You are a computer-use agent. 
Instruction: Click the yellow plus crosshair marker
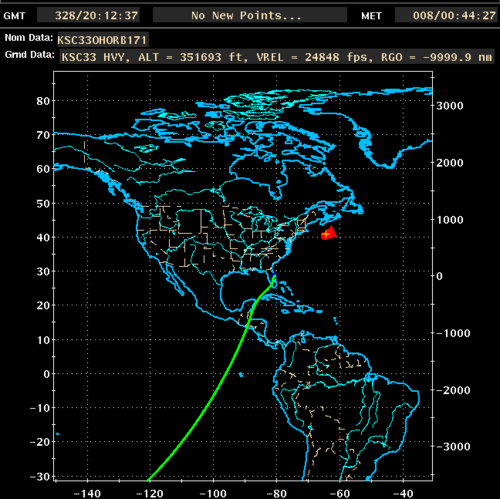click(326, 235)
